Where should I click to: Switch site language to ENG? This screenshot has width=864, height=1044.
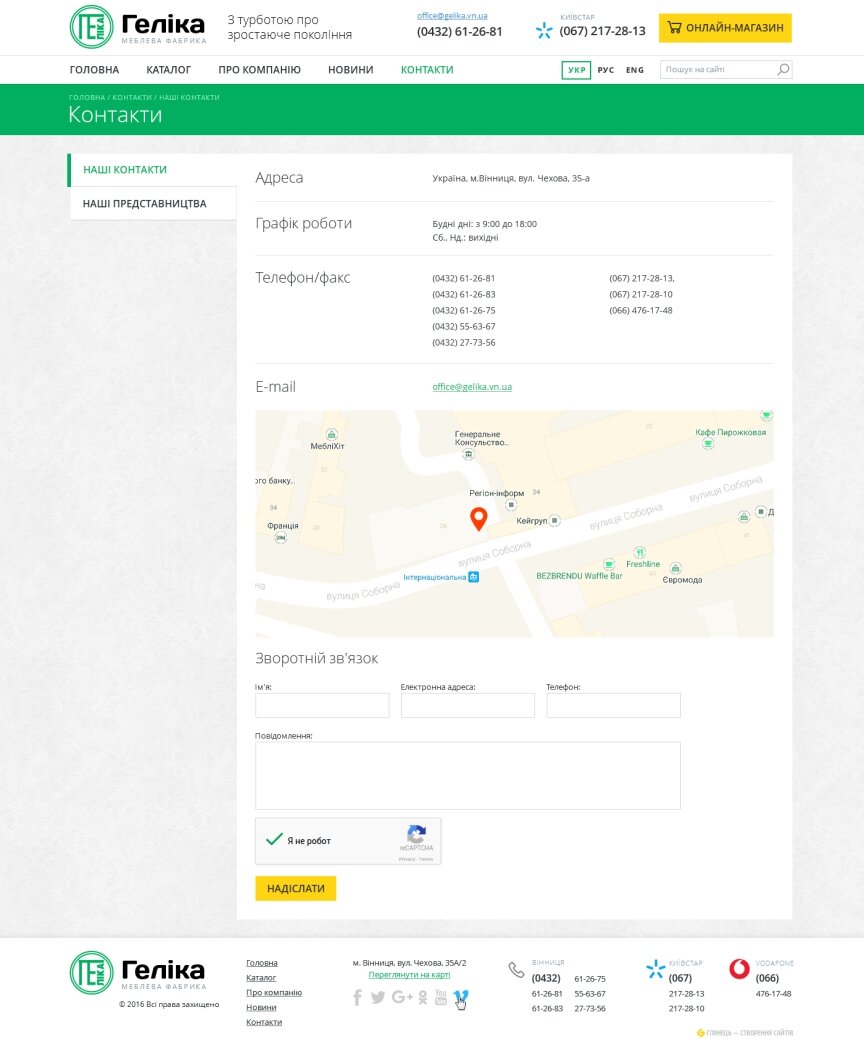point(635,70)
